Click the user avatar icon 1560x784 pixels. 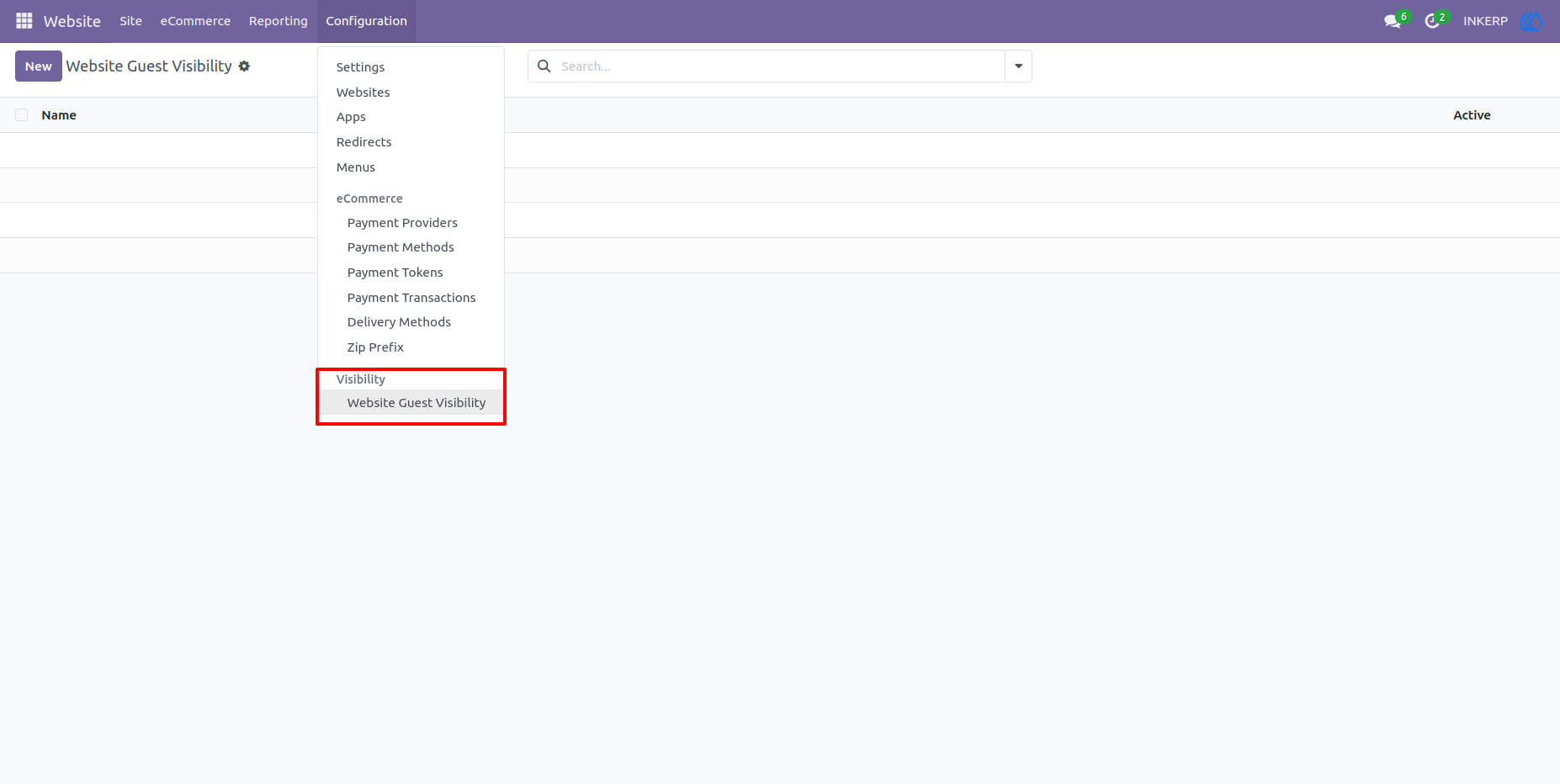(x=1531, y=21)
